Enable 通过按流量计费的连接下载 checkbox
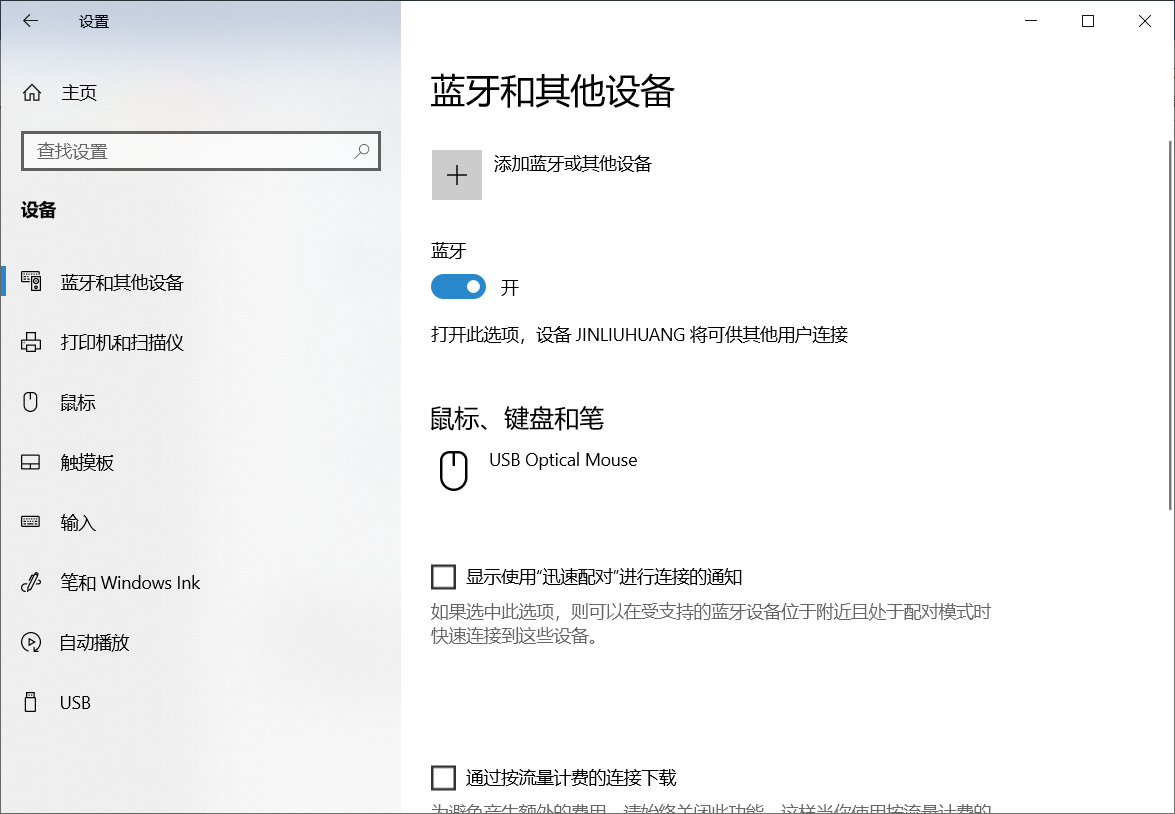The width and height of the screenshot is (1175, 814). 443,778
